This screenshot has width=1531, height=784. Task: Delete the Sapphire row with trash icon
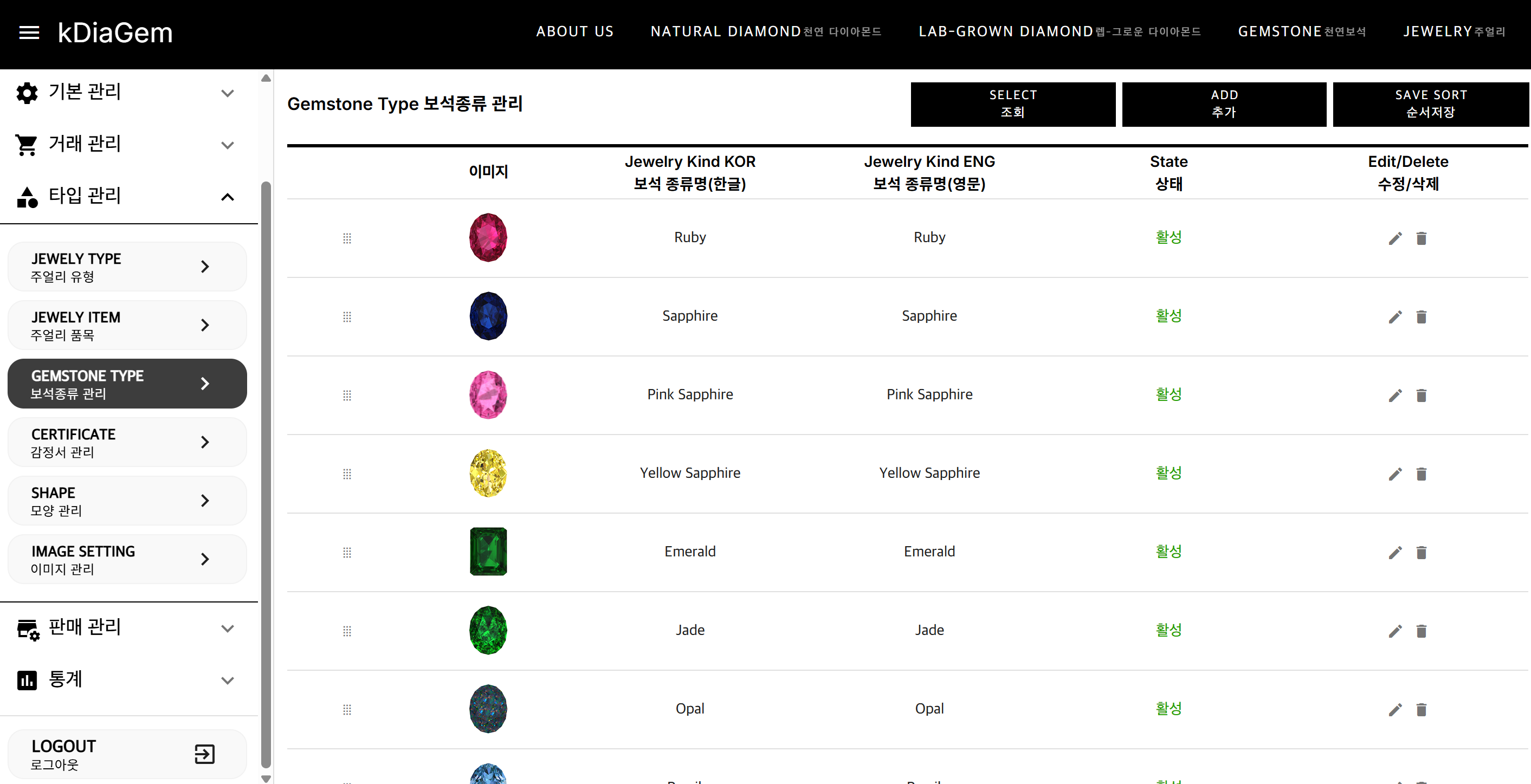pos(1421,317)
